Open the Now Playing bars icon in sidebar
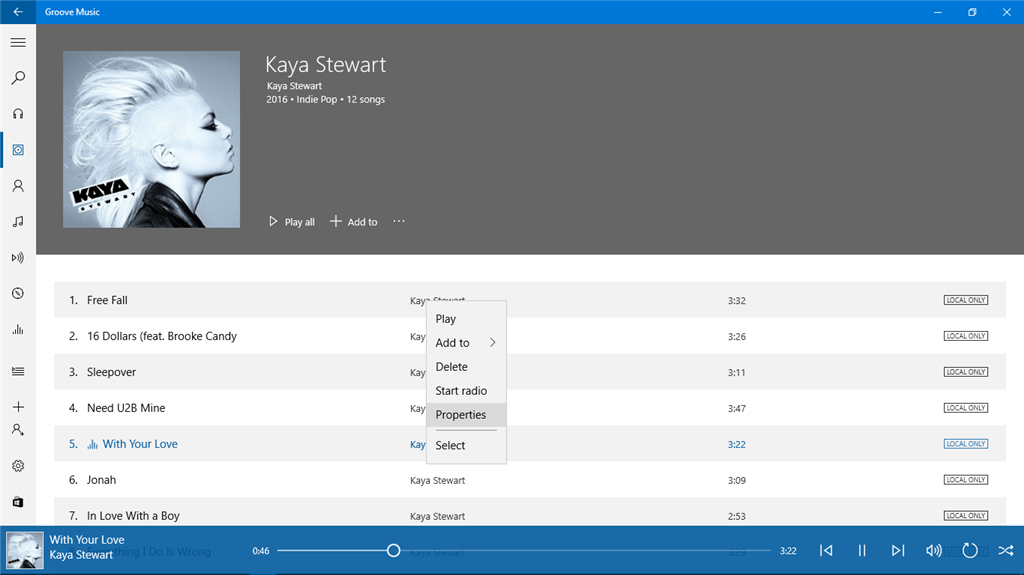The height and width of the screenshot is (575, 1024). [18, 329]
